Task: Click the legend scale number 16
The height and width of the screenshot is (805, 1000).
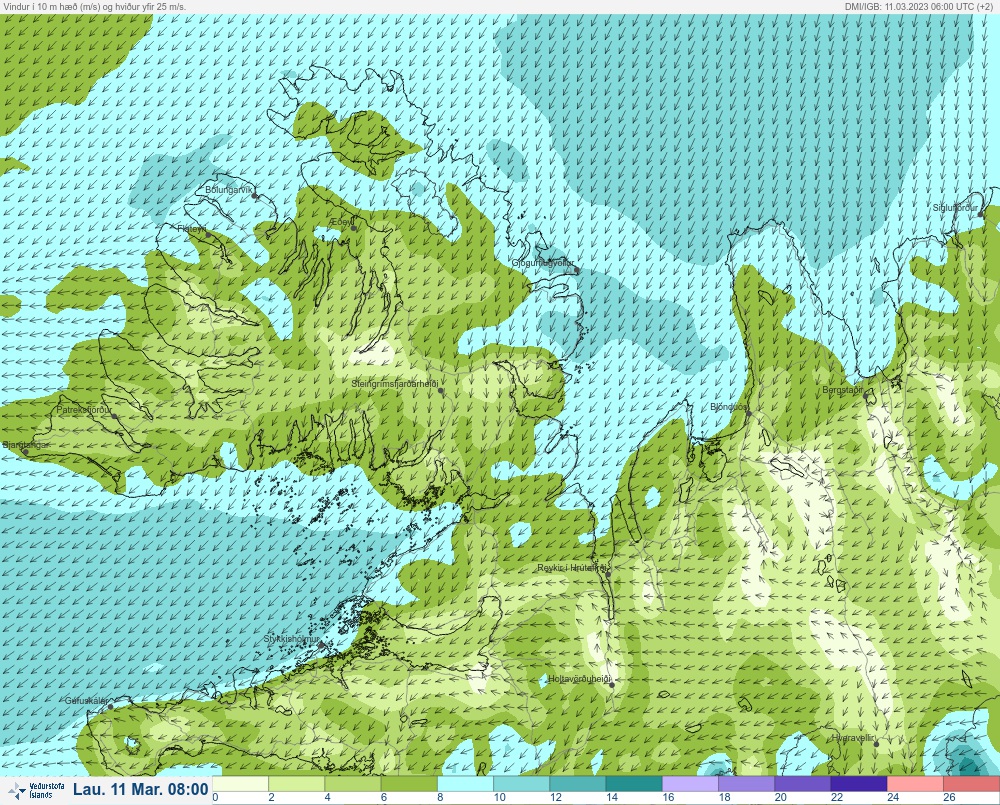Action: coord(668,797)
